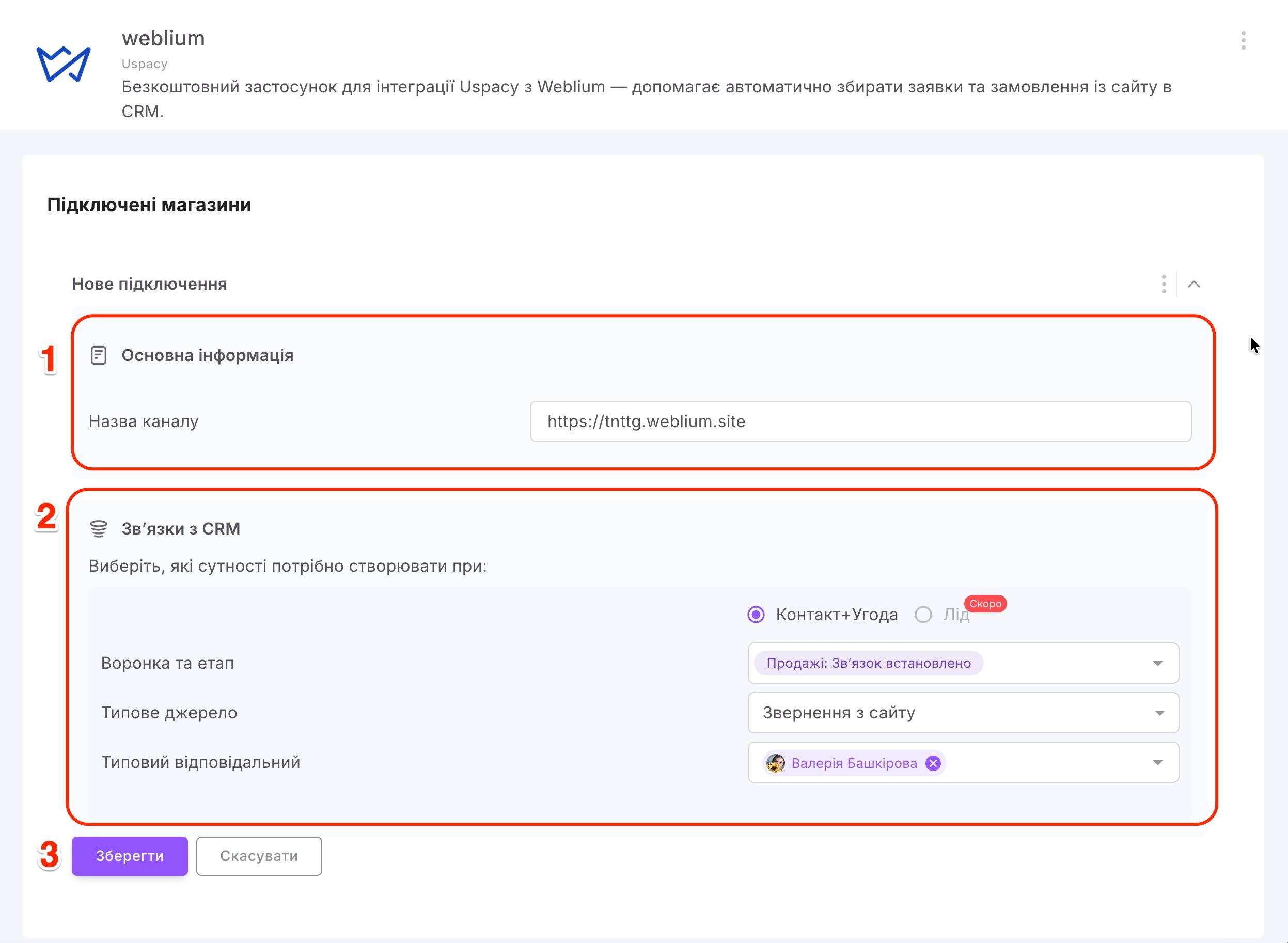Click the Weblium crown logo icon
The image size is (1288, 943).
(64, 64)
